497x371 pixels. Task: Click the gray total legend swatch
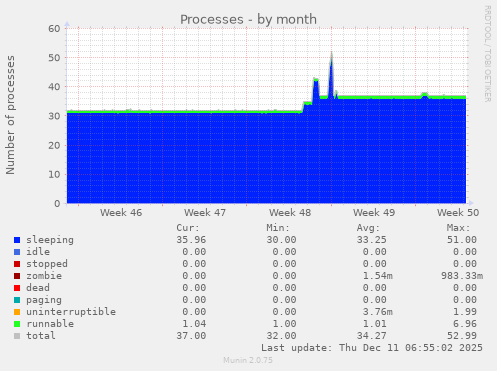click(x=17, y=336)
